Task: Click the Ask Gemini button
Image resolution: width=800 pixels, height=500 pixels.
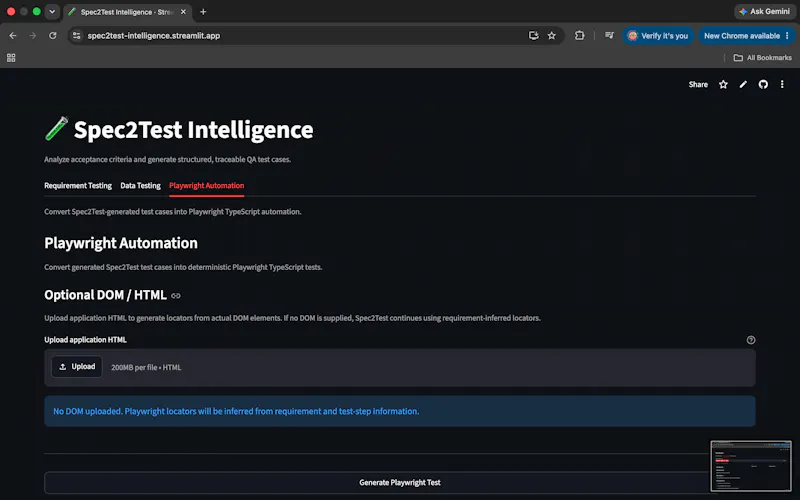Action: click(764, 11)
